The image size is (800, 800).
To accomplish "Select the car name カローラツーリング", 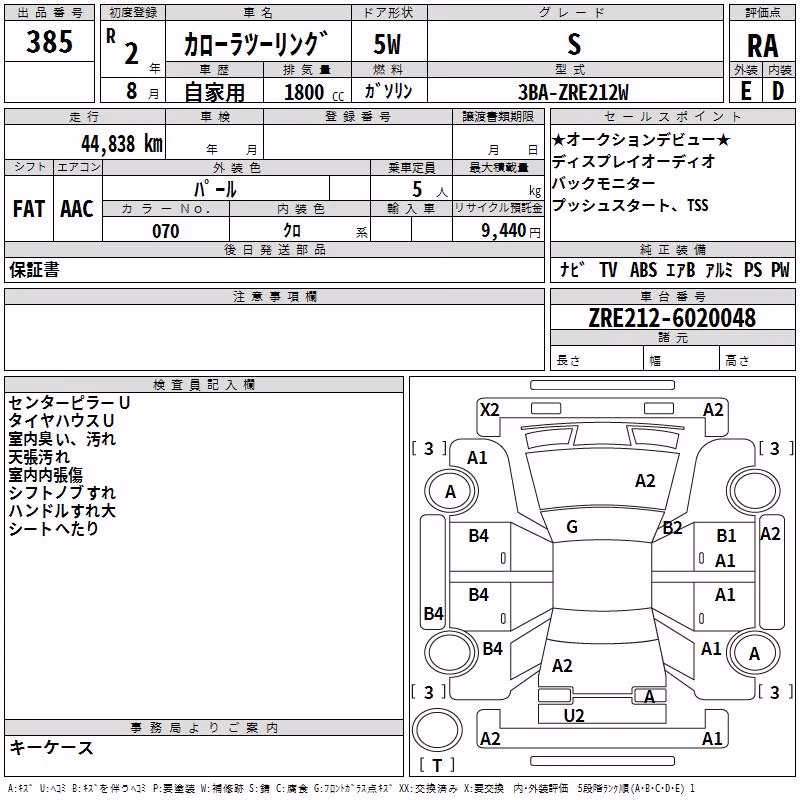I will pos(255,43).
